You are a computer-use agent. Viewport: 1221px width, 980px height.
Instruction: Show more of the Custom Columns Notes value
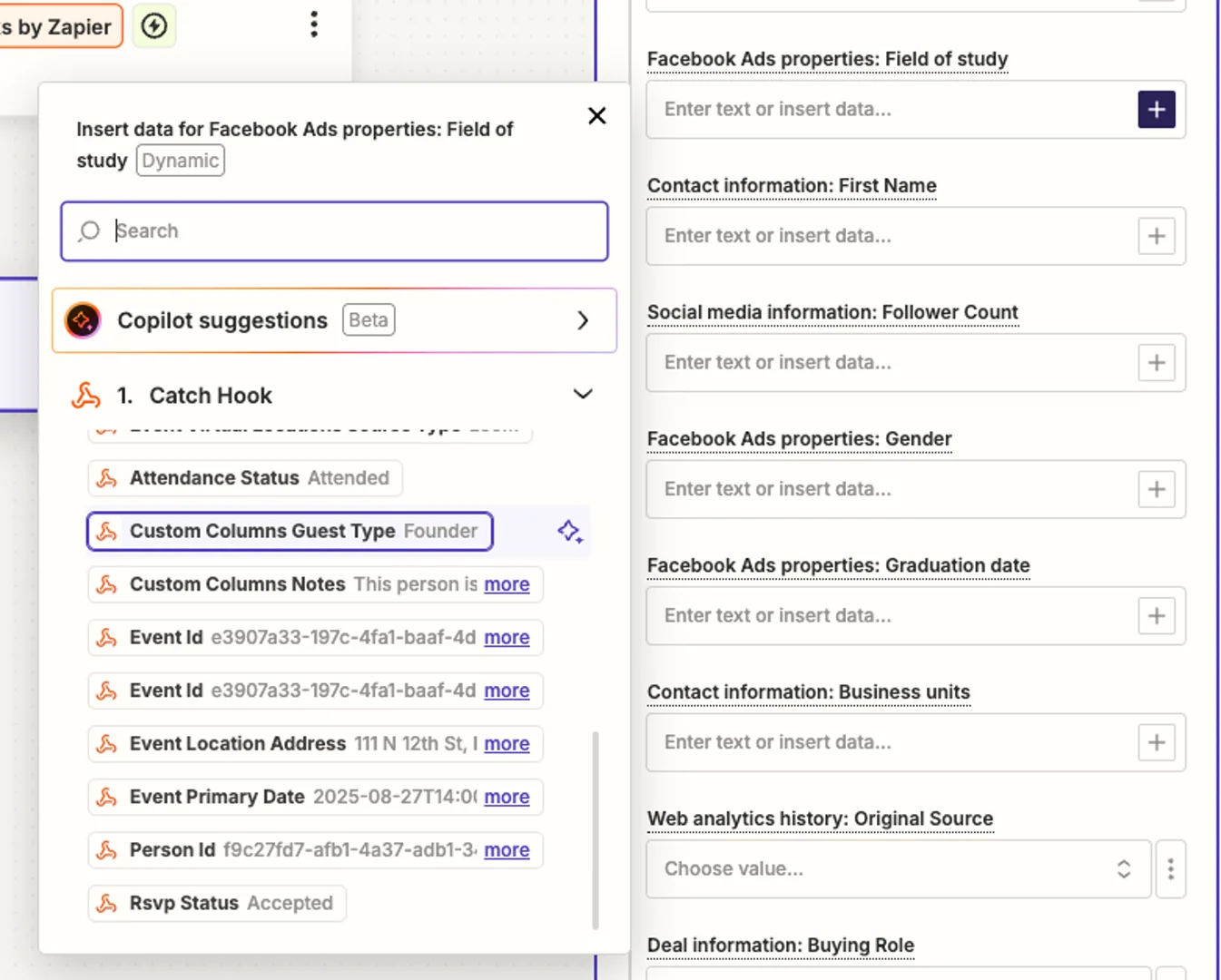[x=507, y=584]
